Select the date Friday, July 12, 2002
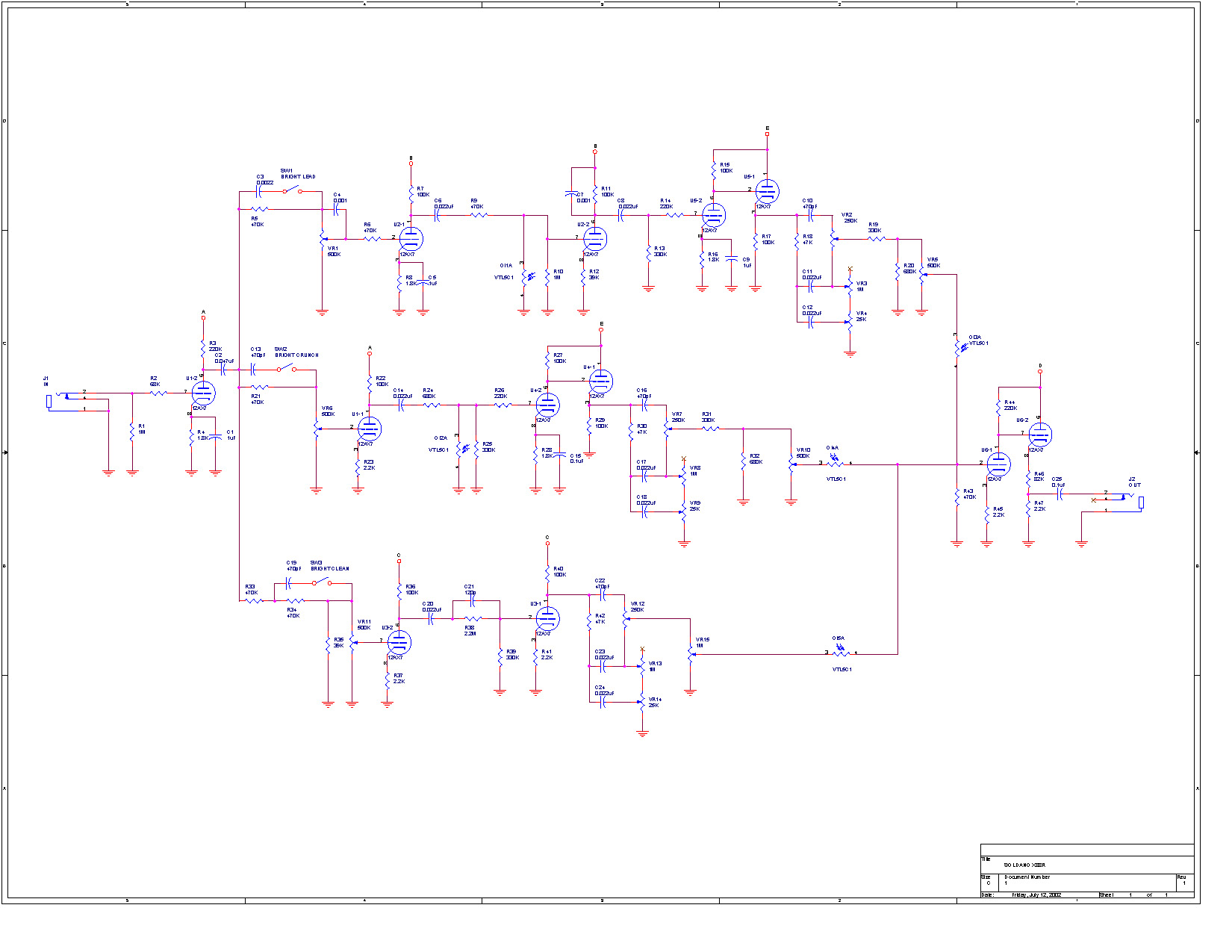The width and height of the screenshot is (1232, 952). 1036,895
